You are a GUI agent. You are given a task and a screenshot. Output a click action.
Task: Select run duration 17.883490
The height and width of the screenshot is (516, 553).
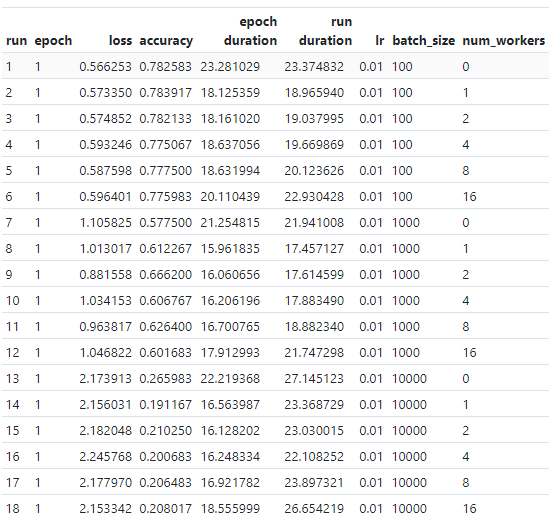tap(314, 301)
